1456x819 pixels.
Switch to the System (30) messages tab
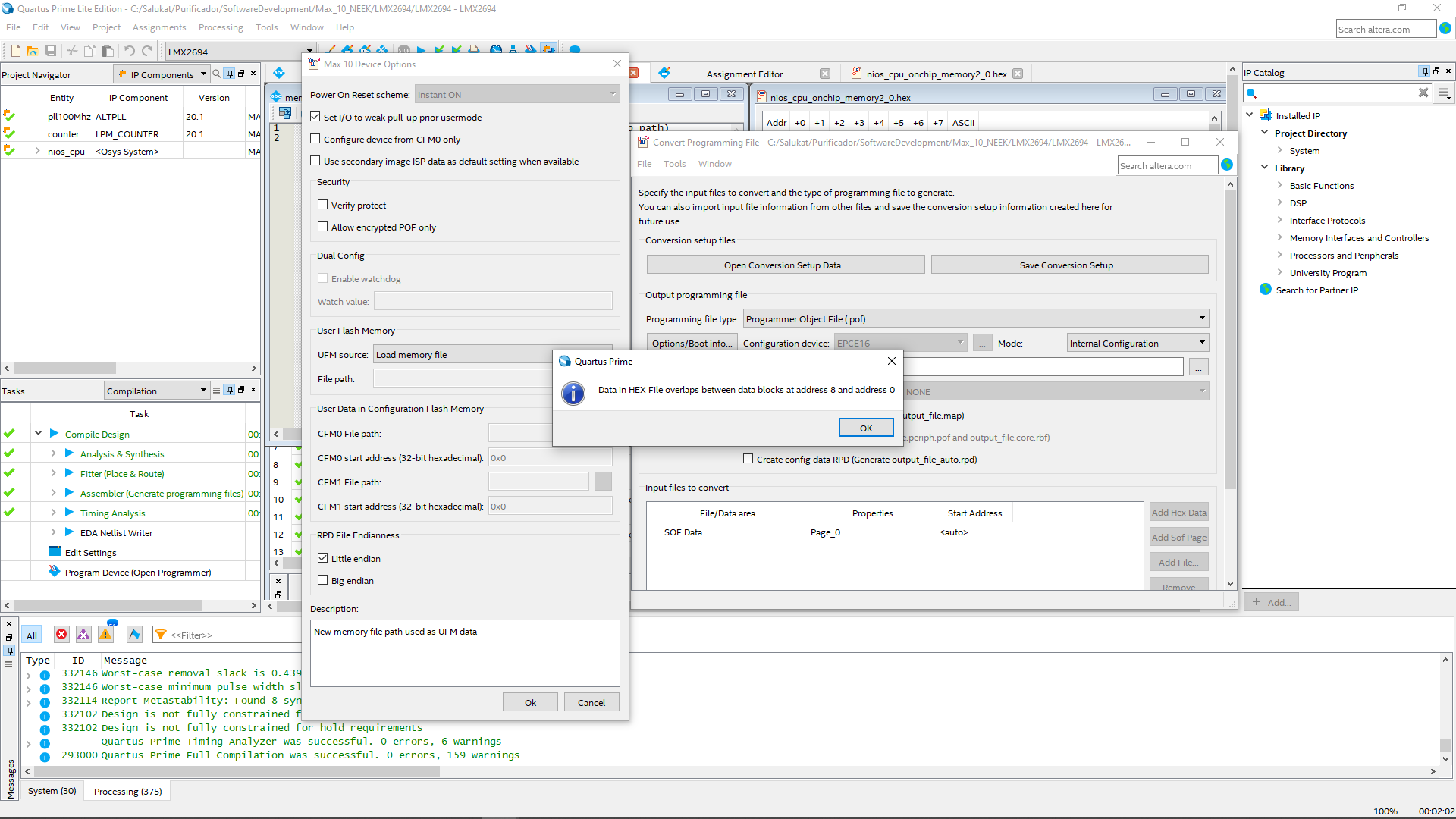[52, 791]
